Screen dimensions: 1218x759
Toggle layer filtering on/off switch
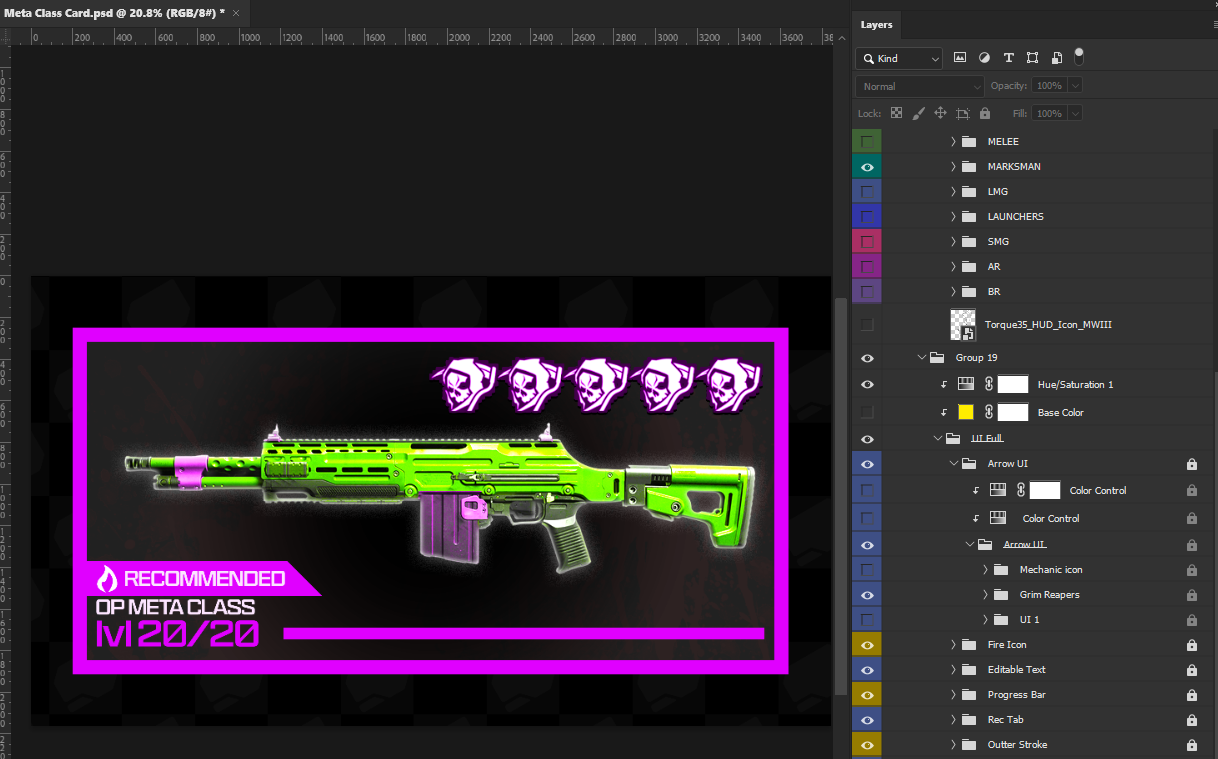pos(1079,56)
